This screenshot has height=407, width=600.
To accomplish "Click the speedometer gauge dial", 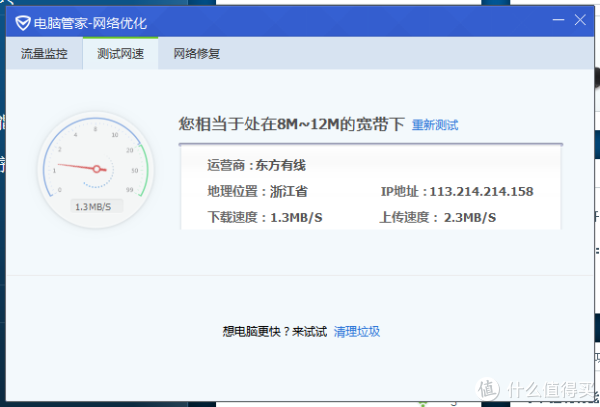I will tap(96, 170).
